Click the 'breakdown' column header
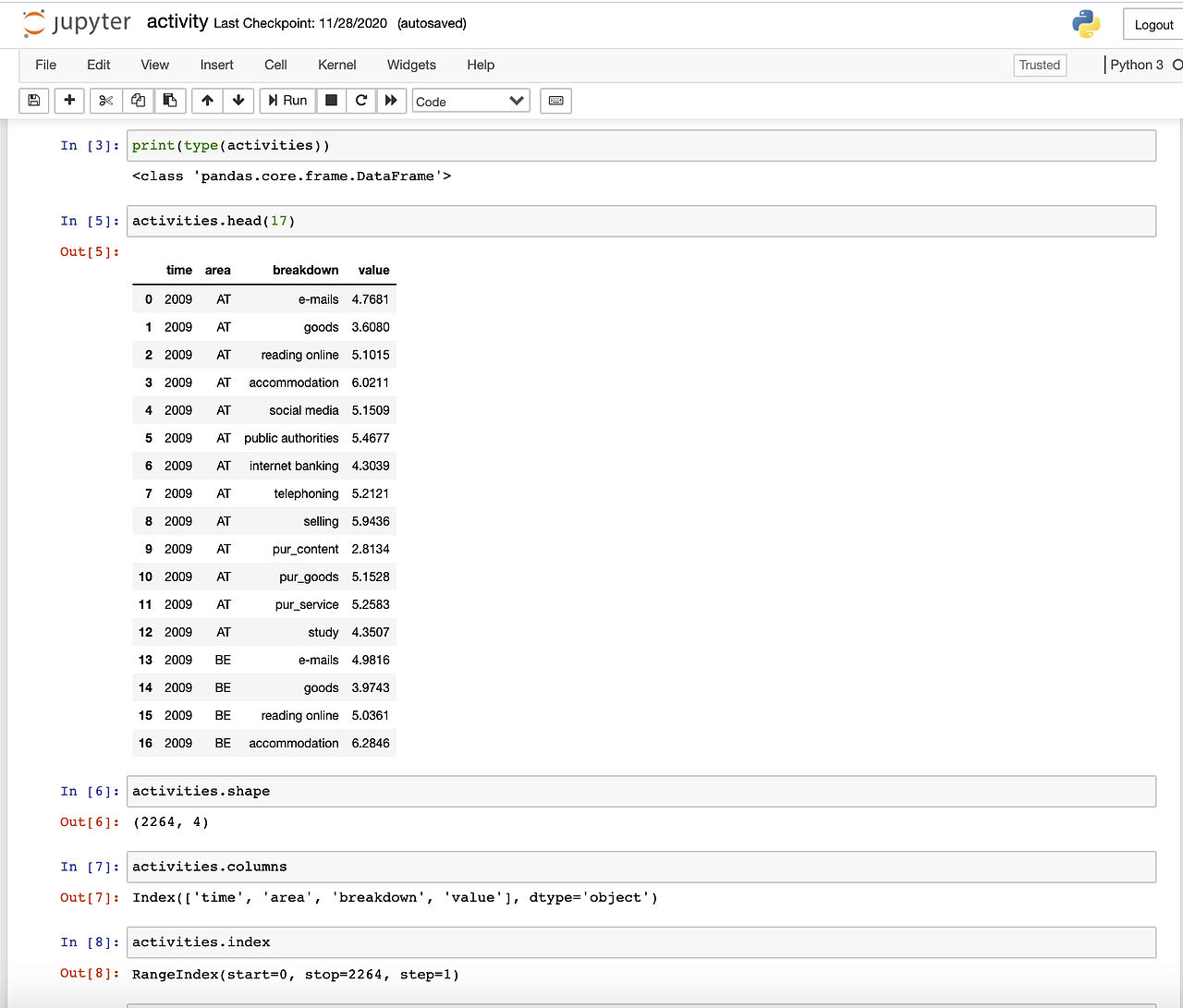 coord(306,270)
